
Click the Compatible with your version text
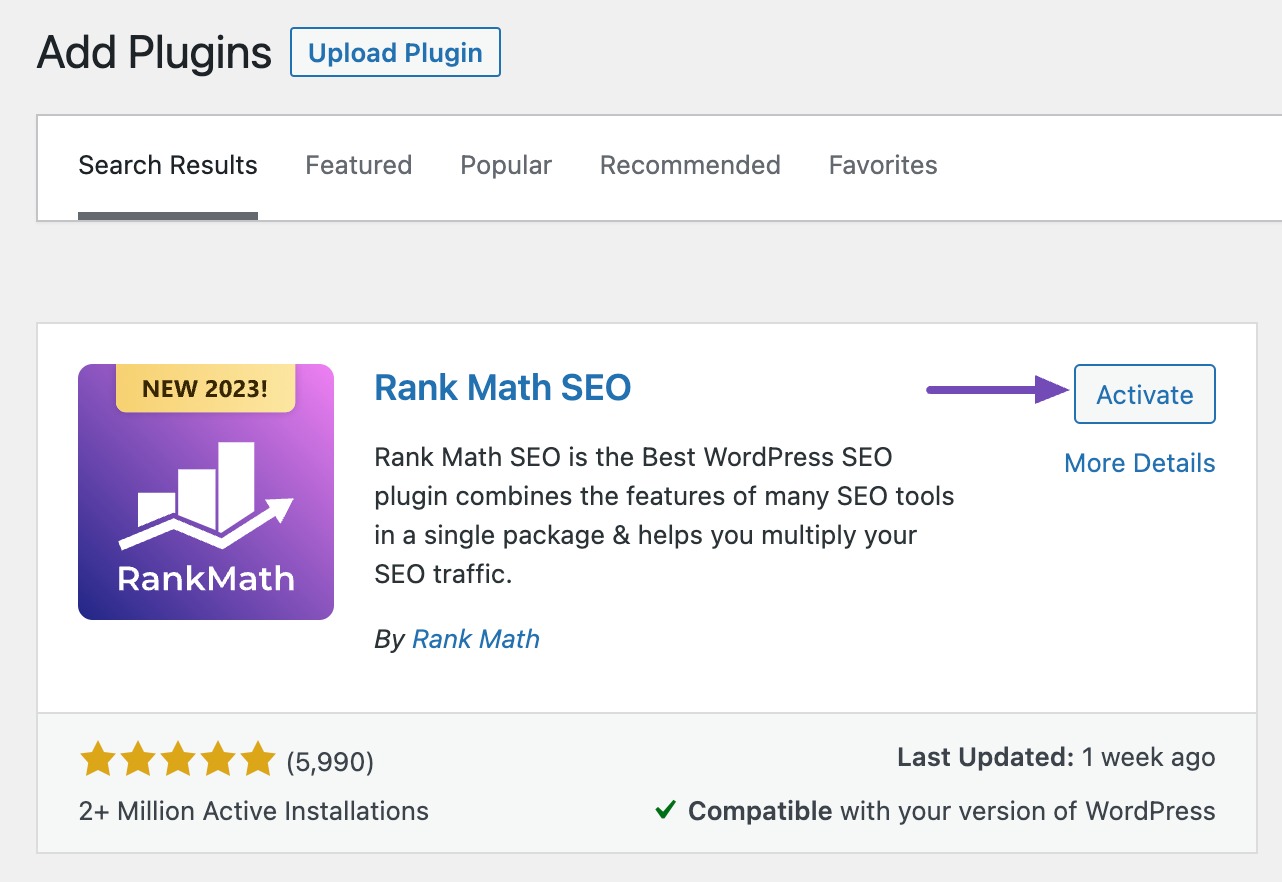point(952,810)
